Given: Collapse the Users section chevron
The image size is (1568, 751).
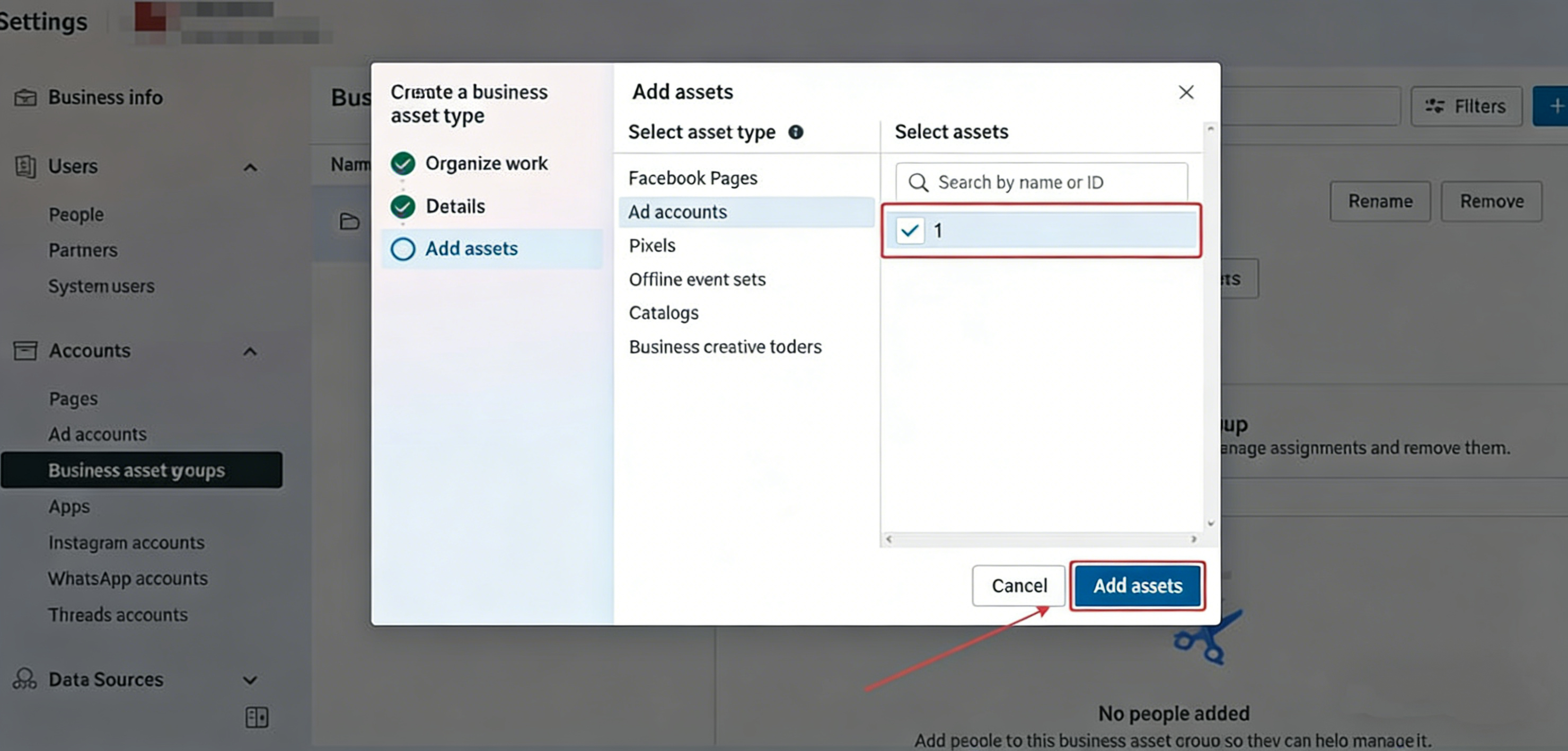Looking at the screenshot, I should tap(250, 167).
